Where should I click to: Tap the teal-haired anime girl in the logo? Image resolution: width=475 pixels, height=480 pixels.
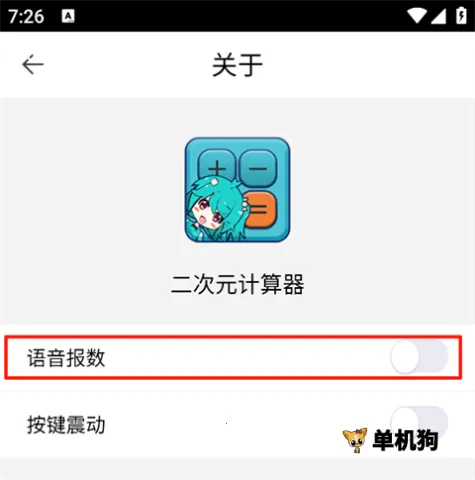point(215,209)
